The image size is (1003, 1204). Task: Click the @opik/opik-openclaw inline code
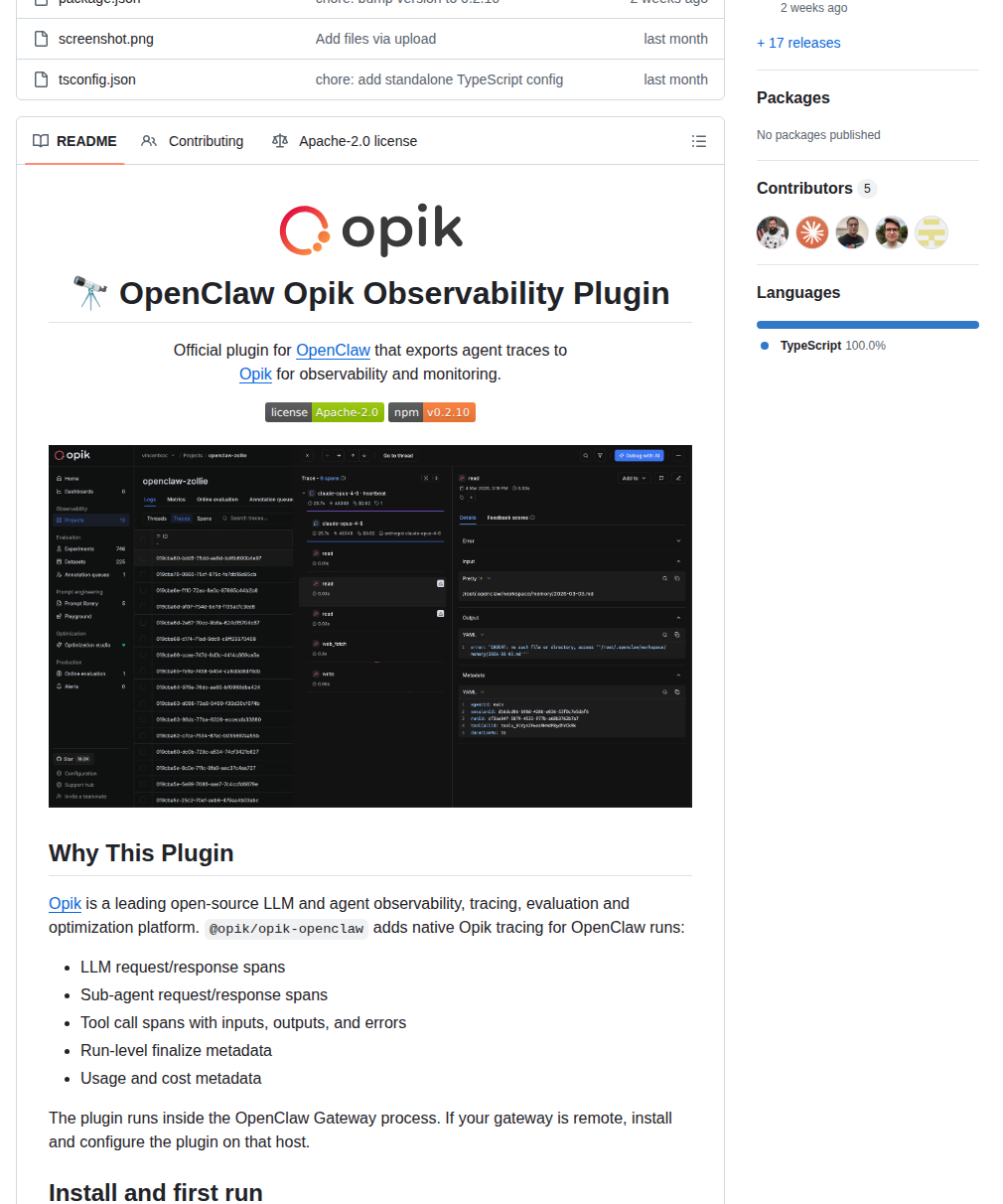coord(286,928)
